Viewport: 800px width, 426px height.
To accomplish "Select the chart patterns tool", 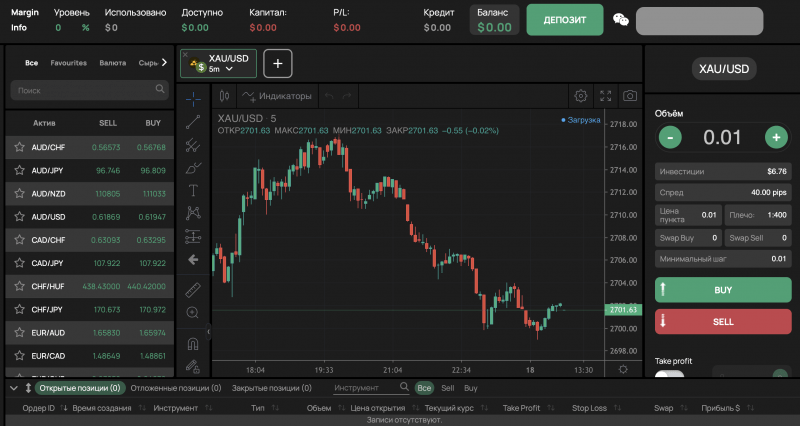I will click(x=193, y=213).
